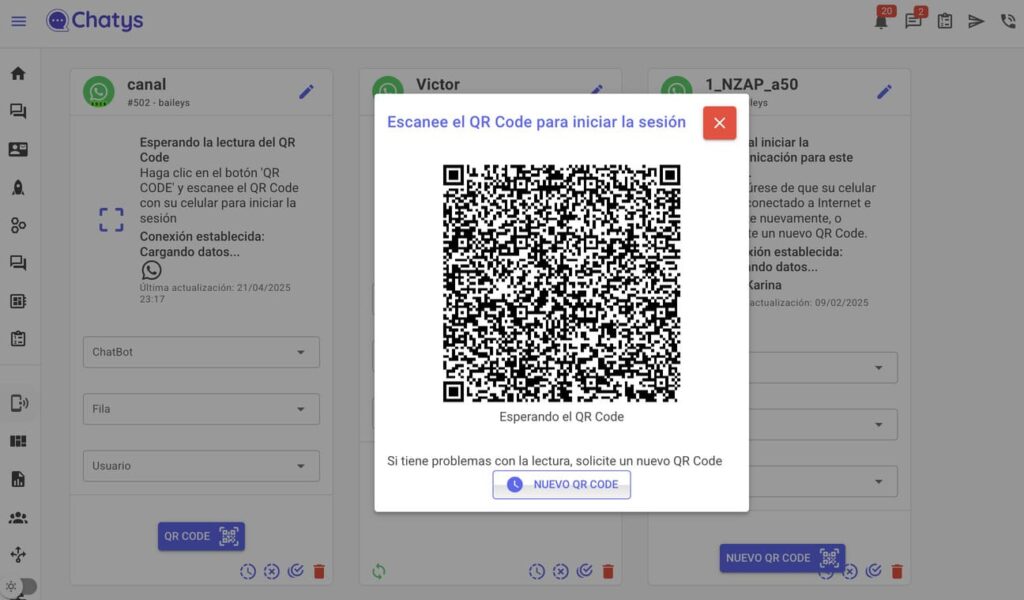Click the QR CODE button on canal card

(x=201, y=536)
